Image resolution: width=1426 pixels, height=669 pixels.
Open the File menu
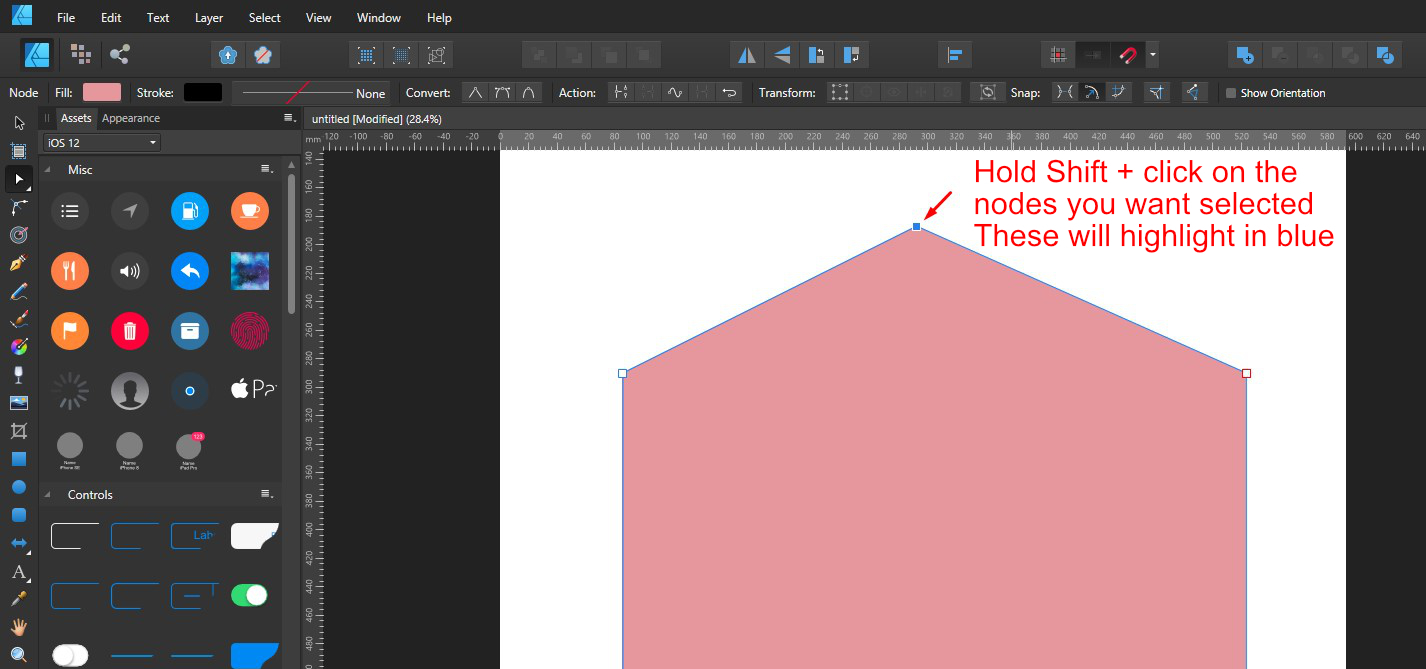66,18
